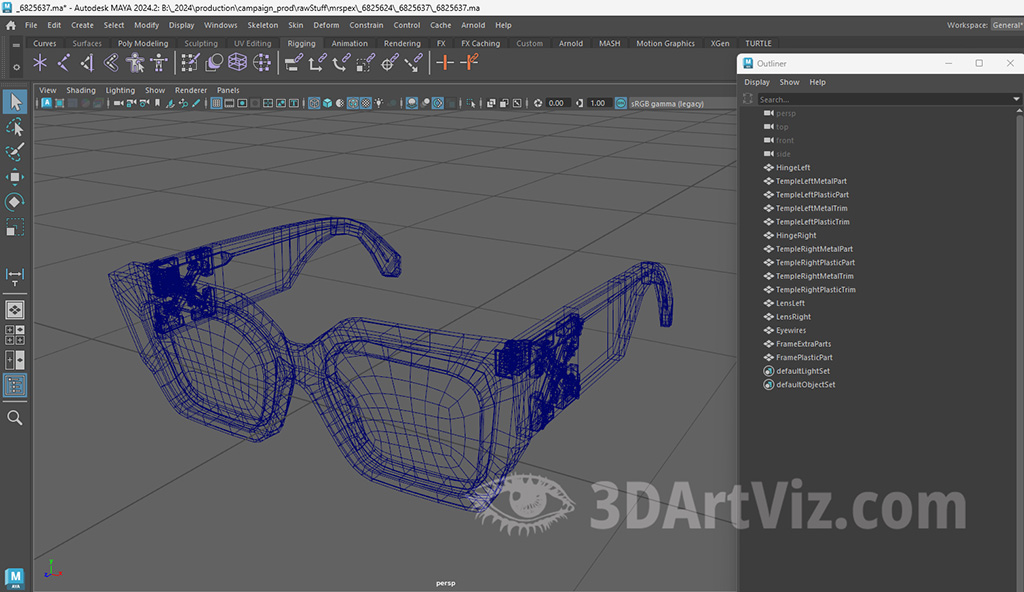
Task: Toggle wireframe display in the viewport toolbar
Action: pyautogui.click(x=314, y=103)
